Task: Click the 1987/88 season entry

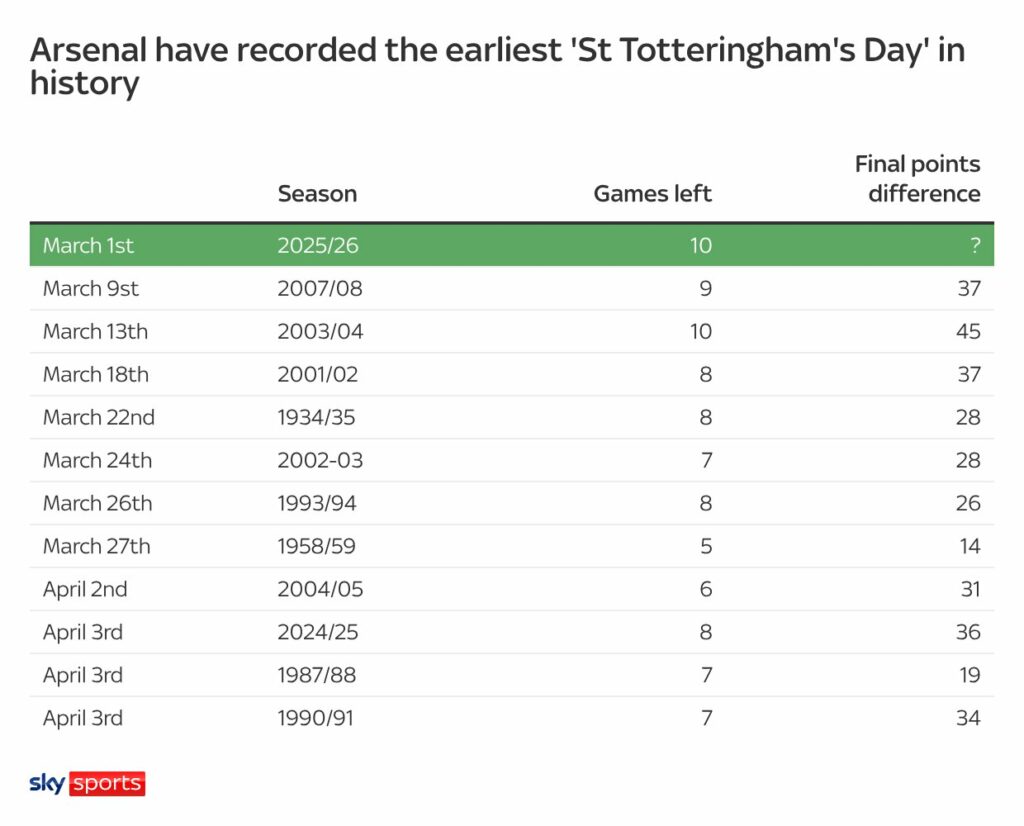Action: coord(319,676)
